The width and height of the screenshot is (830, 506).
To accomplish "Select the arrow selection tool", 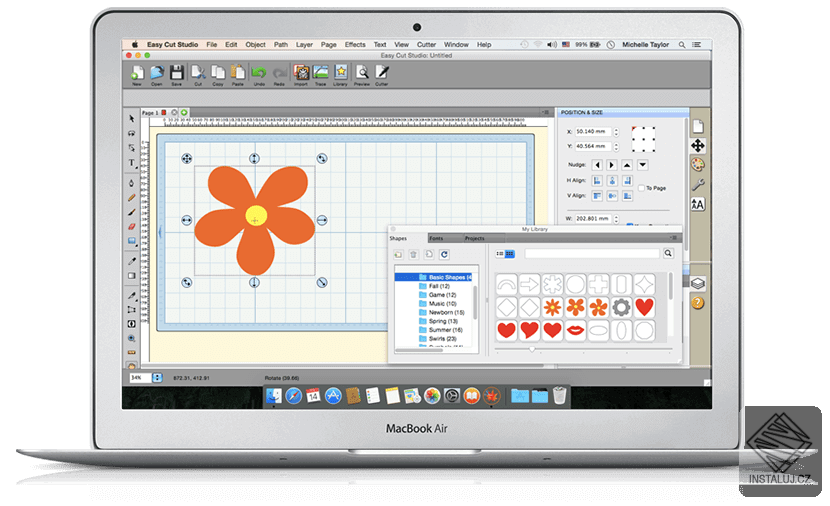I will tap(132, 119).
